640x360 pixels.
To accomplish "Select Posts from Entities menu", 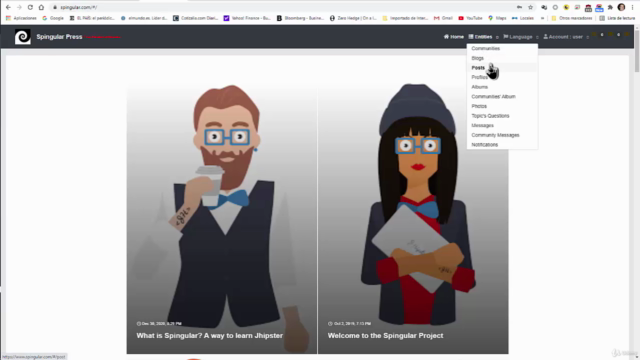I will click(478, 68).
